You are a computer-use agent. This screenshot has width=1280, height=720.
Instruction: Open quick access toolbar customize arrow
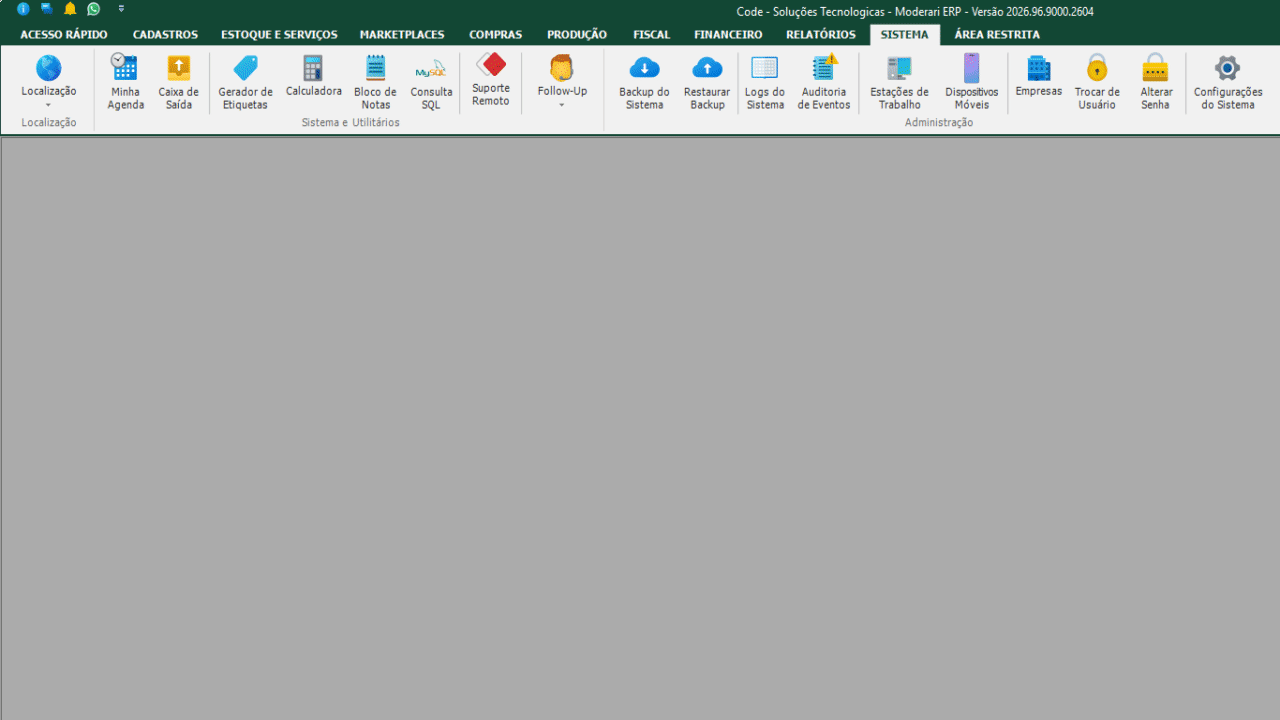121,9
